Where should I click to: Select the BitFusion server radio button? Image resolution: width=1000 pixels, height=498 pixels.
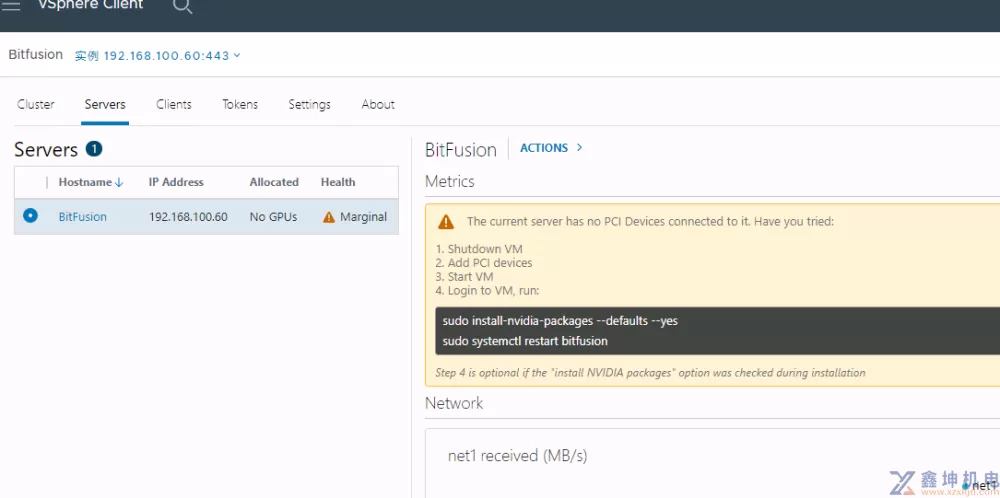pyautogui.click(x=30, y=216)
